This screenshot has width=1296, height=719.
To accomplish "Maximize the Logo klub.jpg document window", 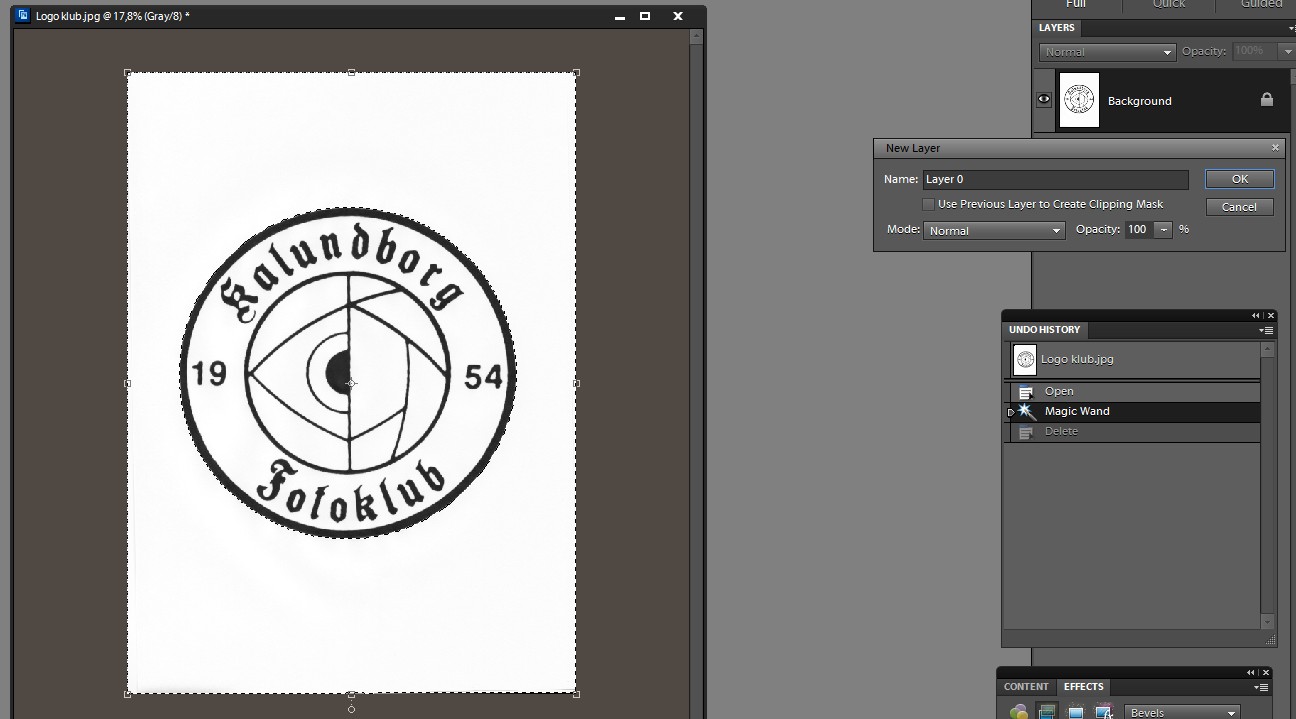I will [x=645, y=16].
